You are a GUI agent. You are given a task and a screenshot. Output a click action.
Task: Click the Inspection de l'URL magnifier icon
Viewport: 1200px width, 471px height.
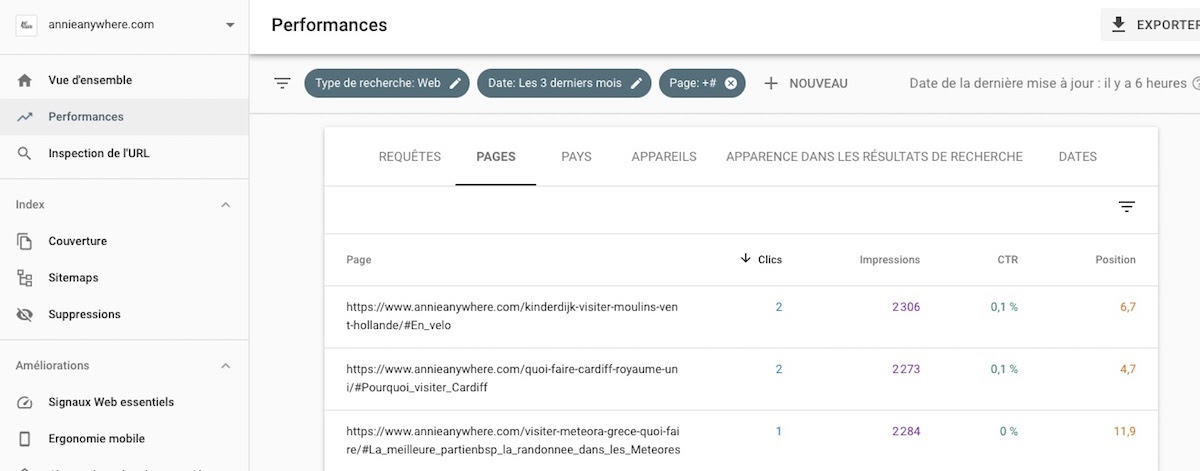pyautogui.click(x=25, y=154)
